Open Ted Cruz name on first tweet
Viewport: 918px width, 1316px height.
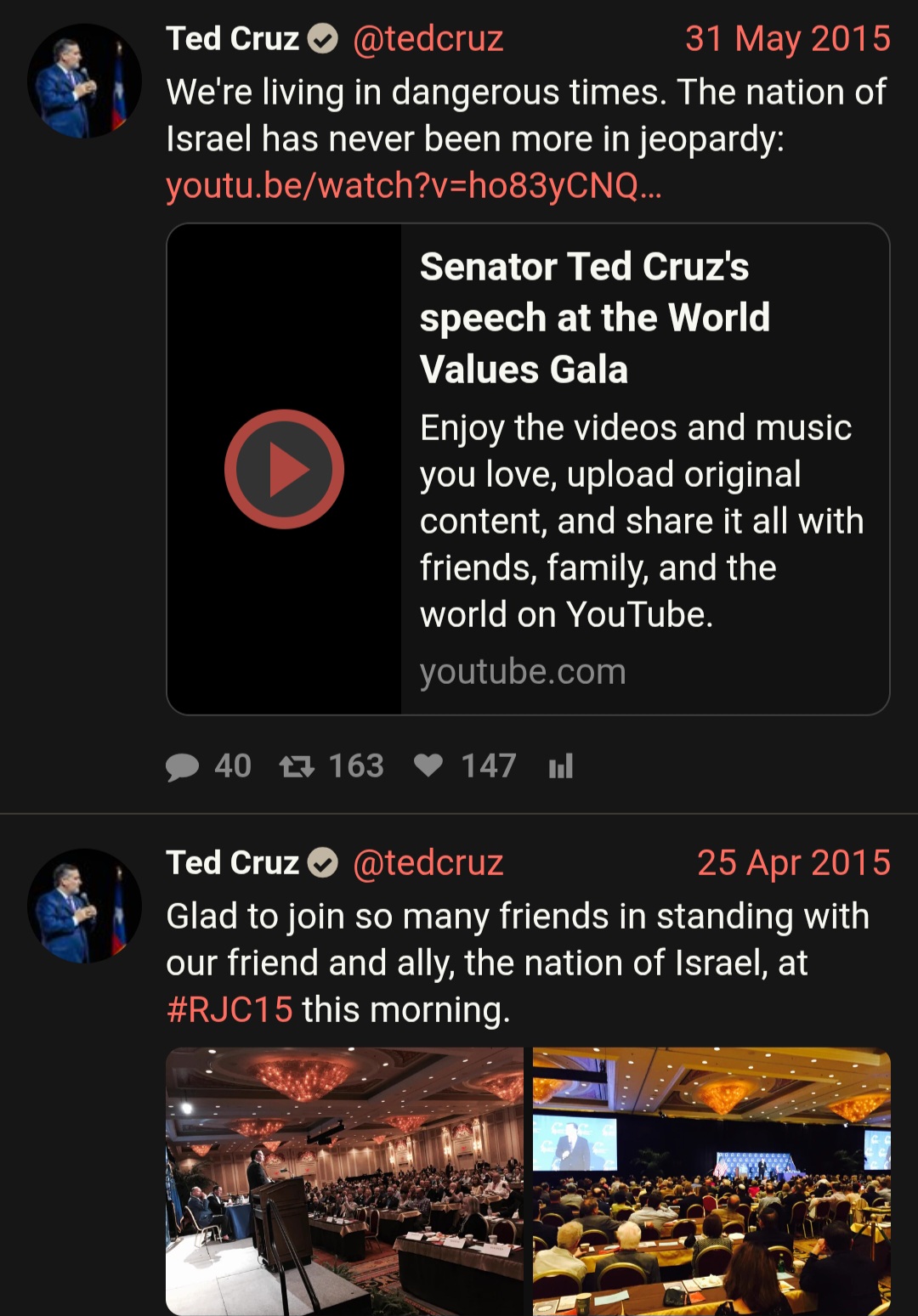tap(232, 39)
